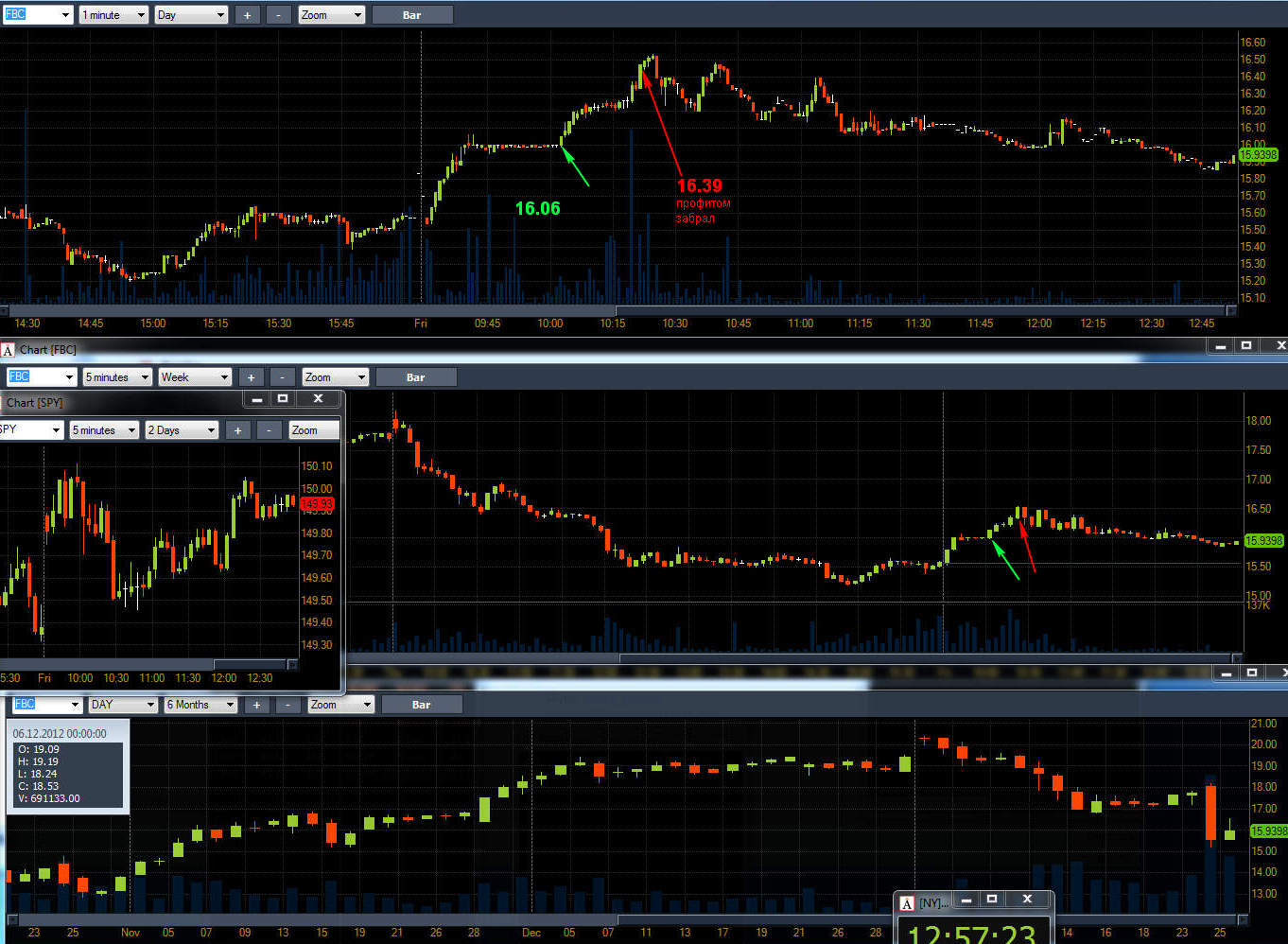Click the Chart [FBC] window title icon
This screenshot has width=1288, height=944.
[9, 350]
